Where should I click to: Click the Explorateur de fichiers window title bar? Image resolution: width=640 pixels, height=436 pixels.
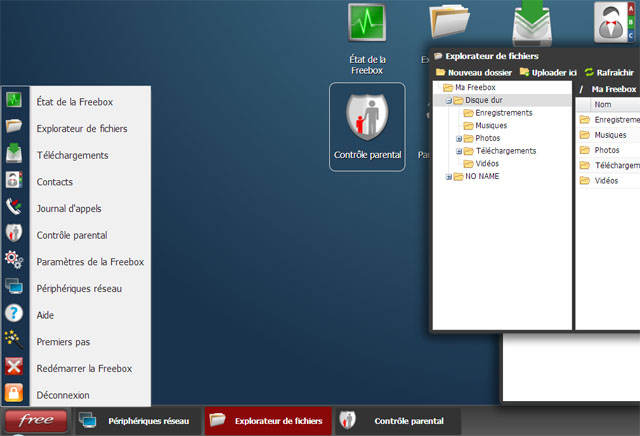[536, 56]
